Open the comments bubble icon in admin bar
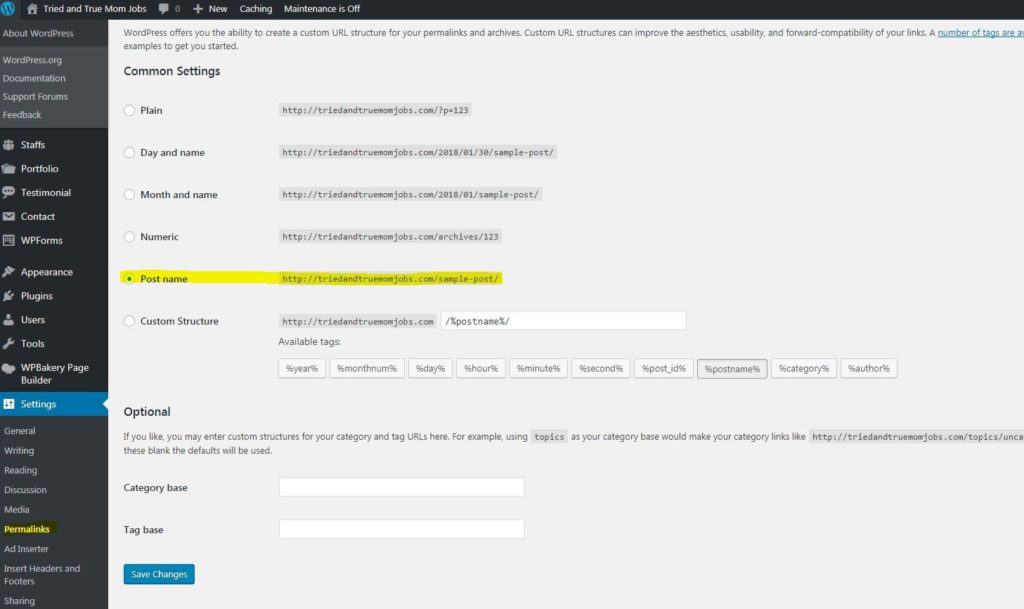 point(163,8)
